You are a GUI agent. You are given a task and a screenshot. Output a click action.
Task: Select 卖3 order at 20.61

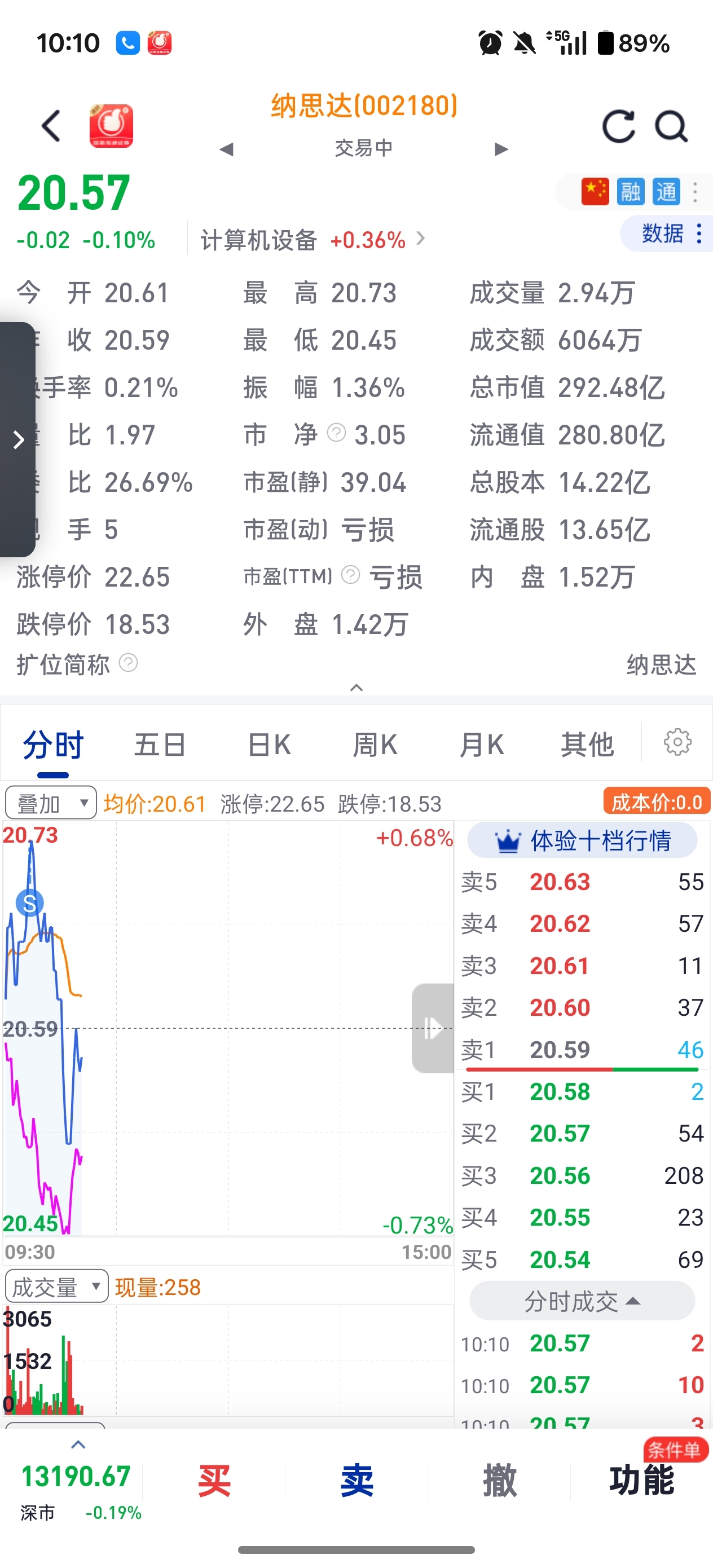[582, 966]
